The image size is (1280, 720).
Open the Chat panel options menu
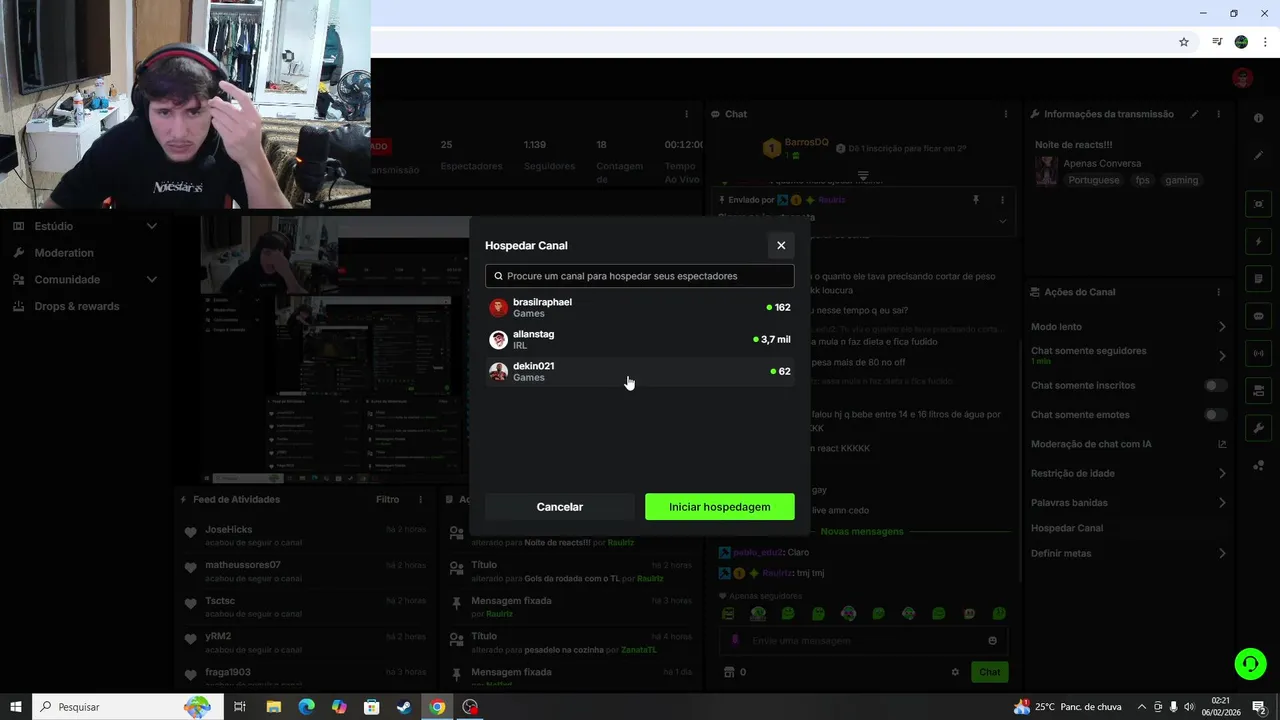coord(1005,114)
